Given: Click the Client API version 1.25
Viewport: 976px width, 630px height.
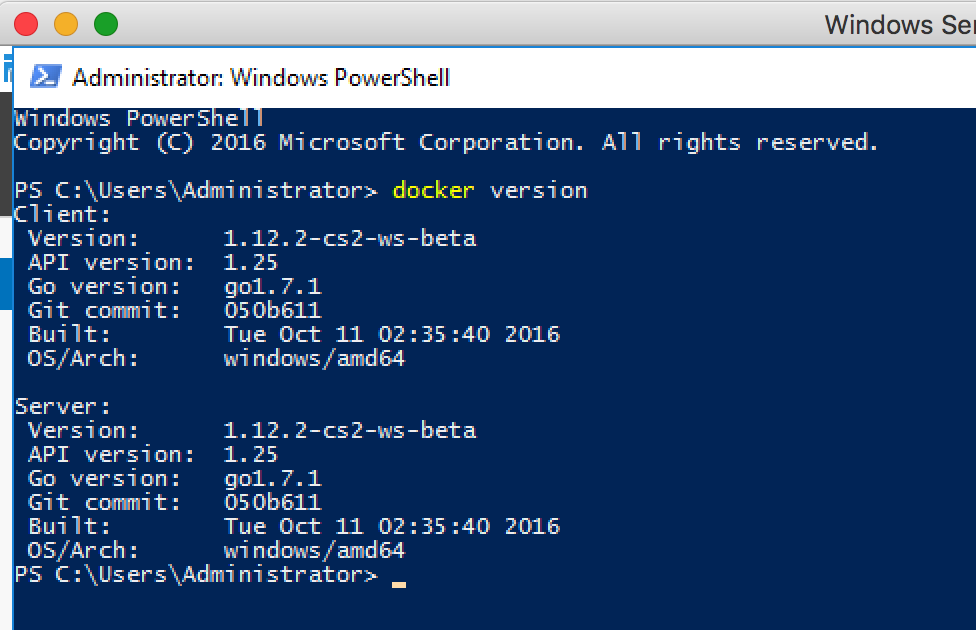Looking at the screenshot, I should (x=250, y=262).
